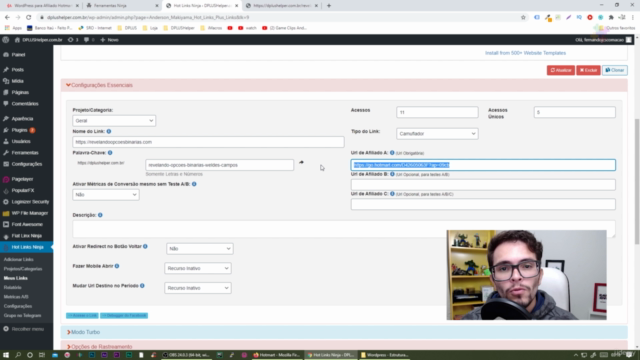Click the Pagelayer sidebar icon
Image resolution: width=640 pixels, height=360 pixels.
click(x=6, y=179)
